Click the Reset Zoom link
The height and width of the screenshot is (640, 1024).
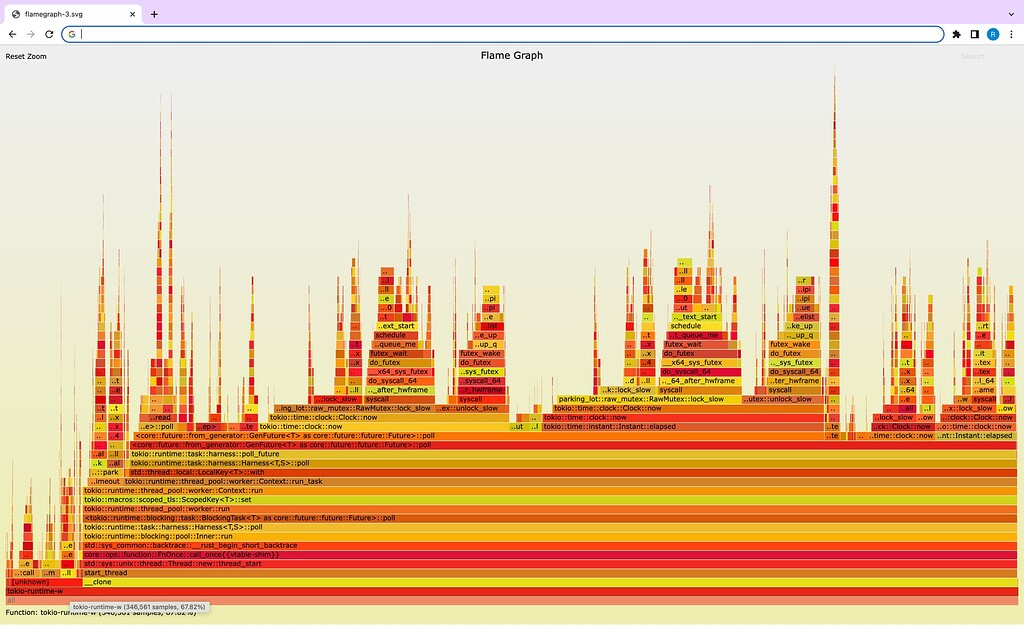(x=25, y=57)
